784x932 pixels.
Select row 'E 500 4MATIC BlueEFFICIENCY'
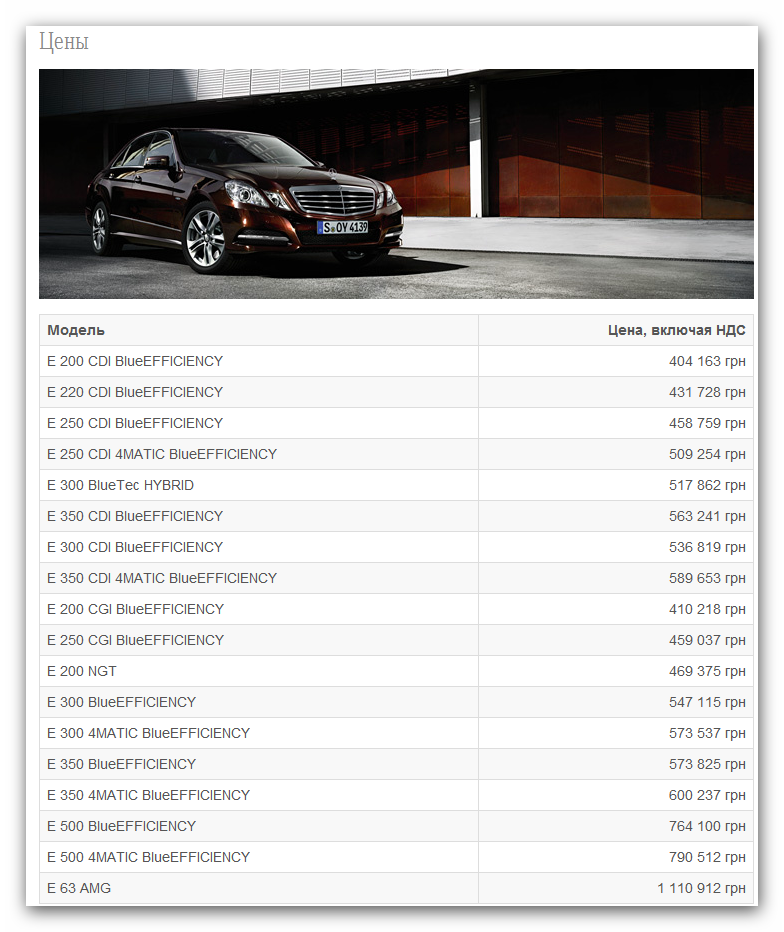tap(396, 857)
